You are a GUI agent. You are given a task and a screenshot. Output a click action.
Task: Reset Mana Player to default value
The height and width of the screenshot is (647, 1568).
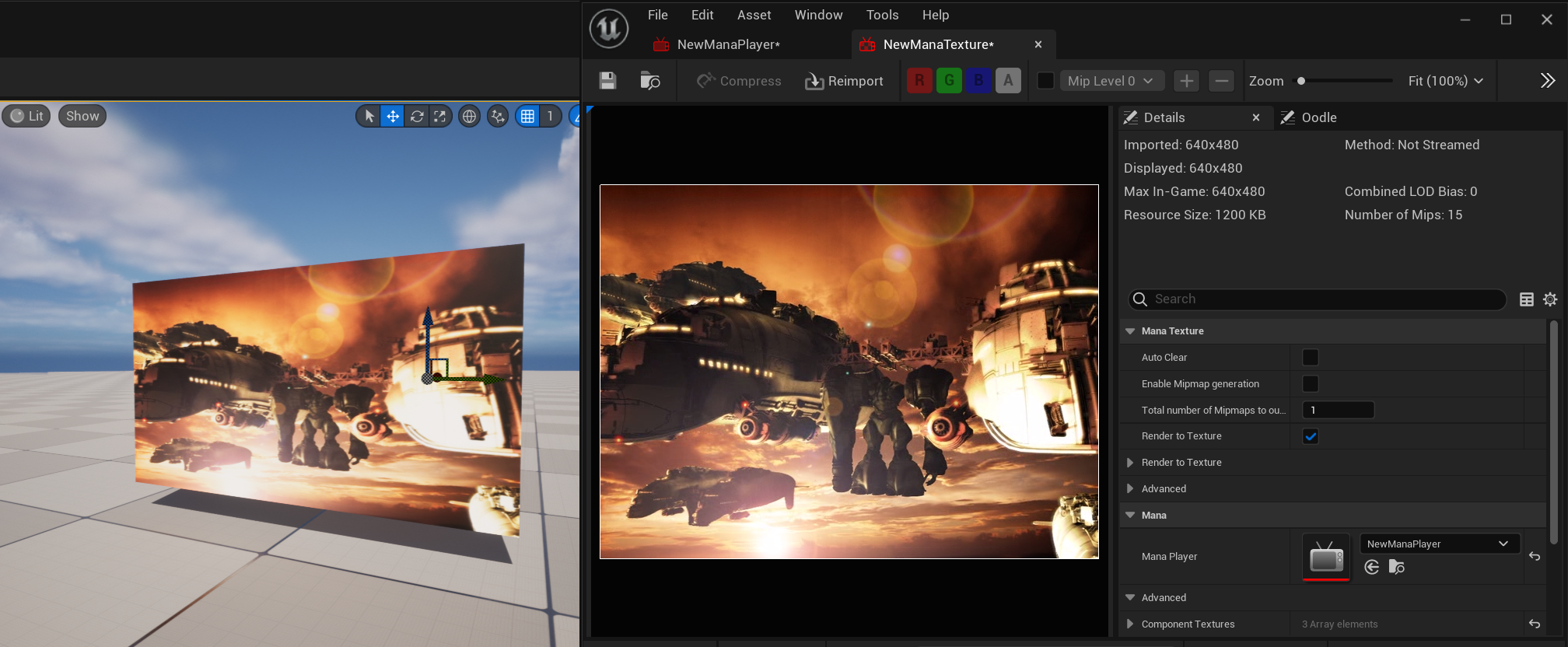1534,557
